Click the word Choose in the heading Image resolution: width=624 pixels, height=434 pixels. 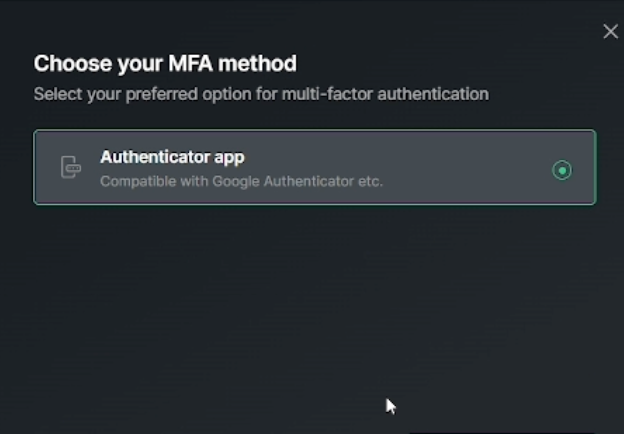point(73,63)
